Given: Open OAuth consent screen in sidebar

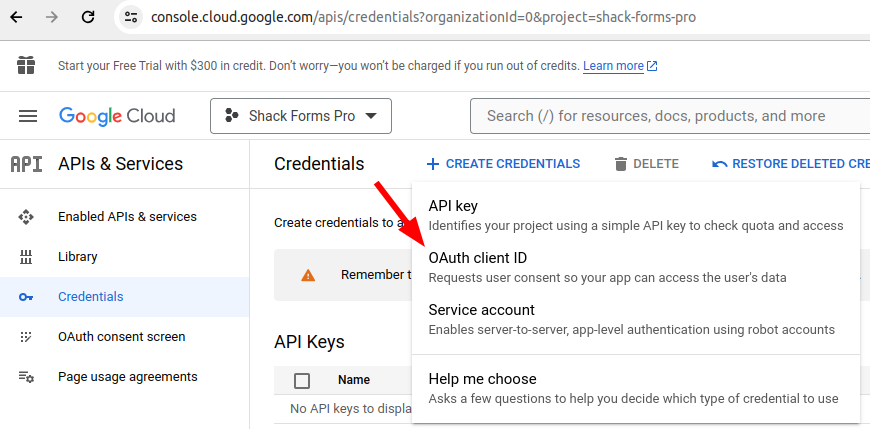Looking at the screenshot, I should (x=124, y=337).
